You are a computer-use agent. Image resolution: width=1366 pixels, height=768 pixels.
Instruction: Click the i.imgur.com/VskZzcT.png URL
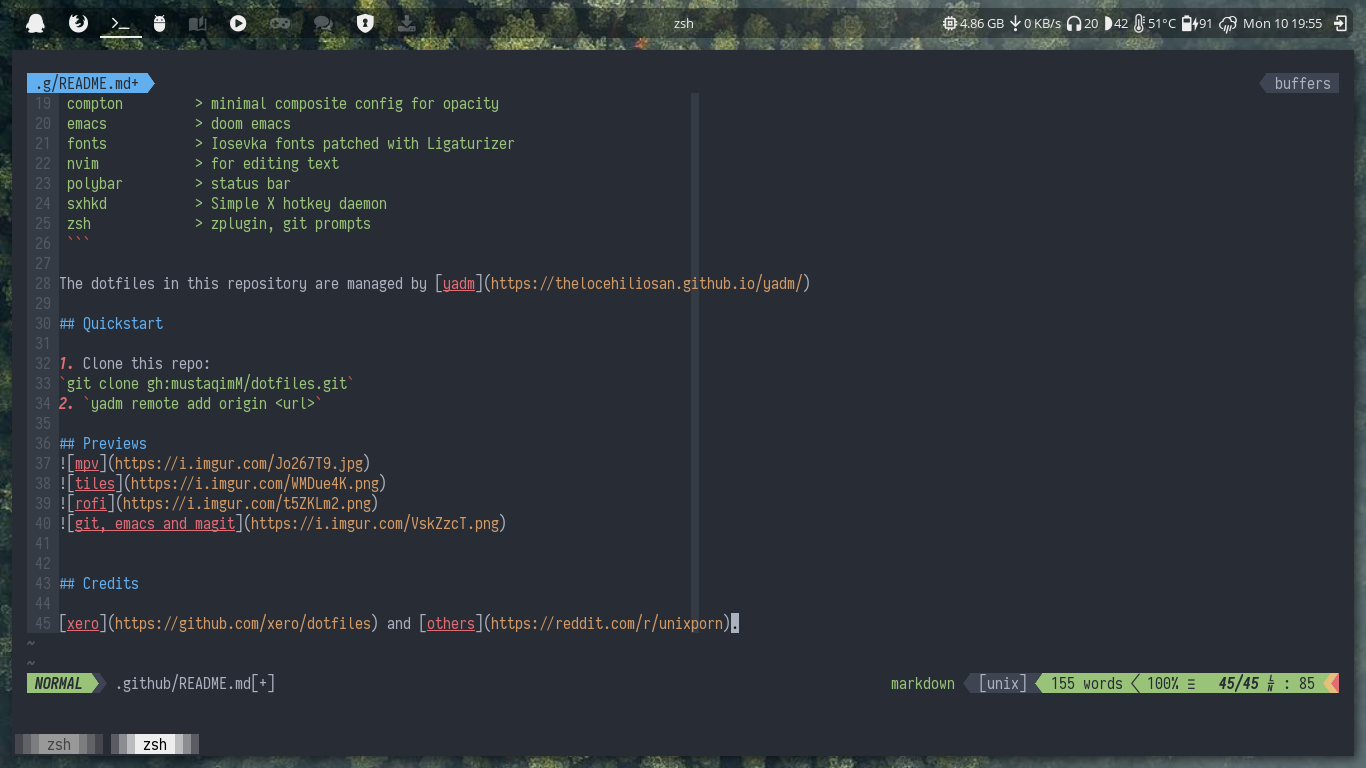pos(375,524)
